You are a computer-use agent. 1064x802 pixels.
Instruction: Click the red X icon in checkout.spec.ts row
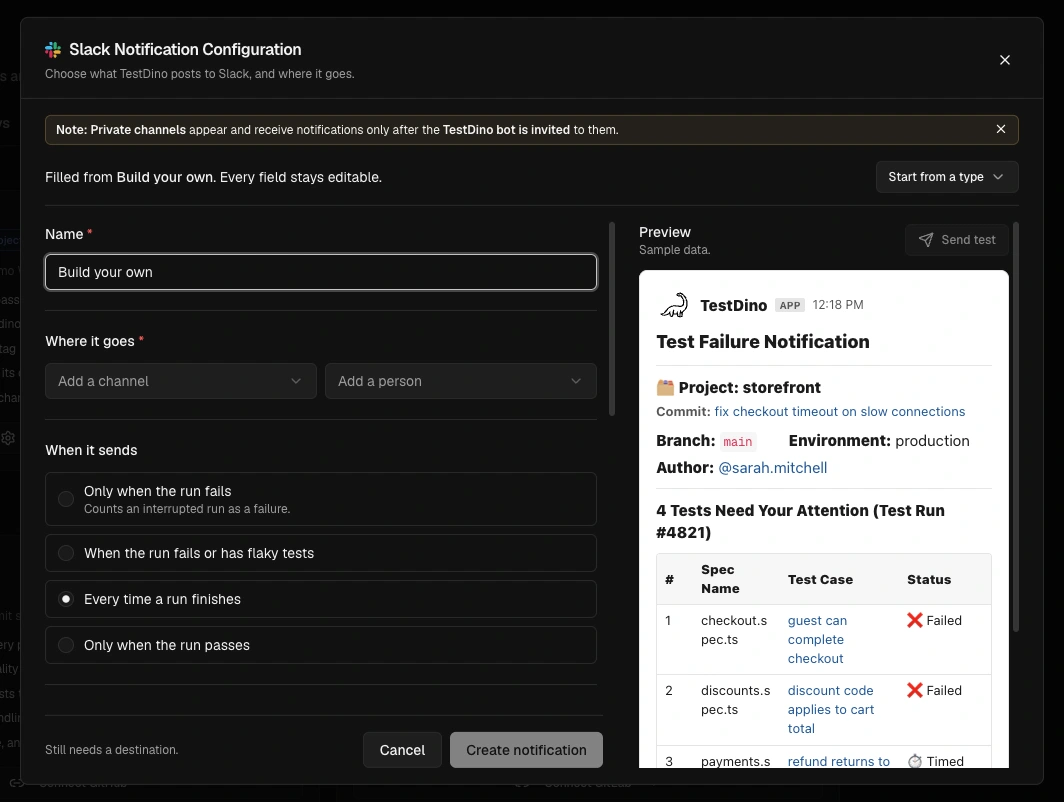[x=914, y=620]
